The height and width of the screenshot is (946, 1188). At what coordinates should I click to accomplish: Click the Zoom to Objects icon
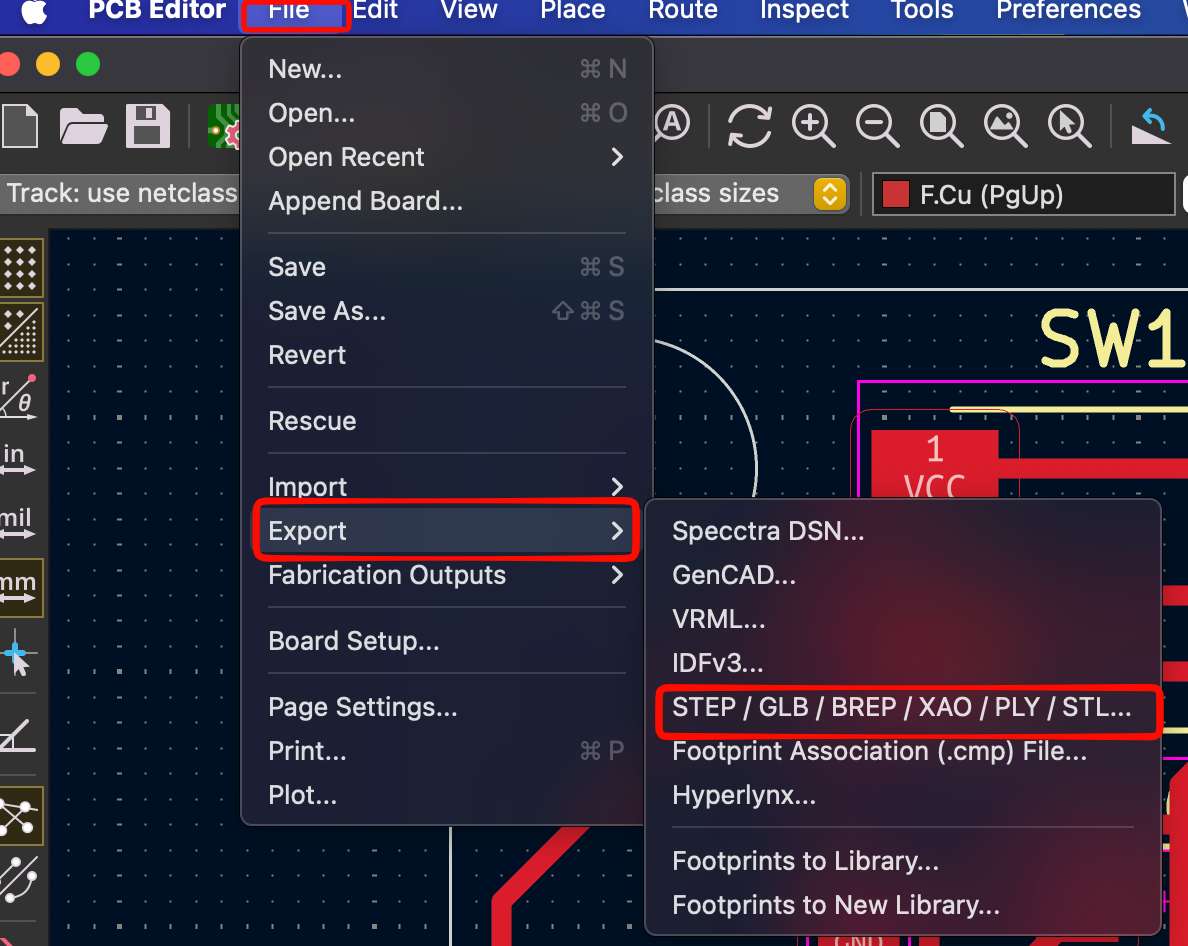tap(1005, 126)
